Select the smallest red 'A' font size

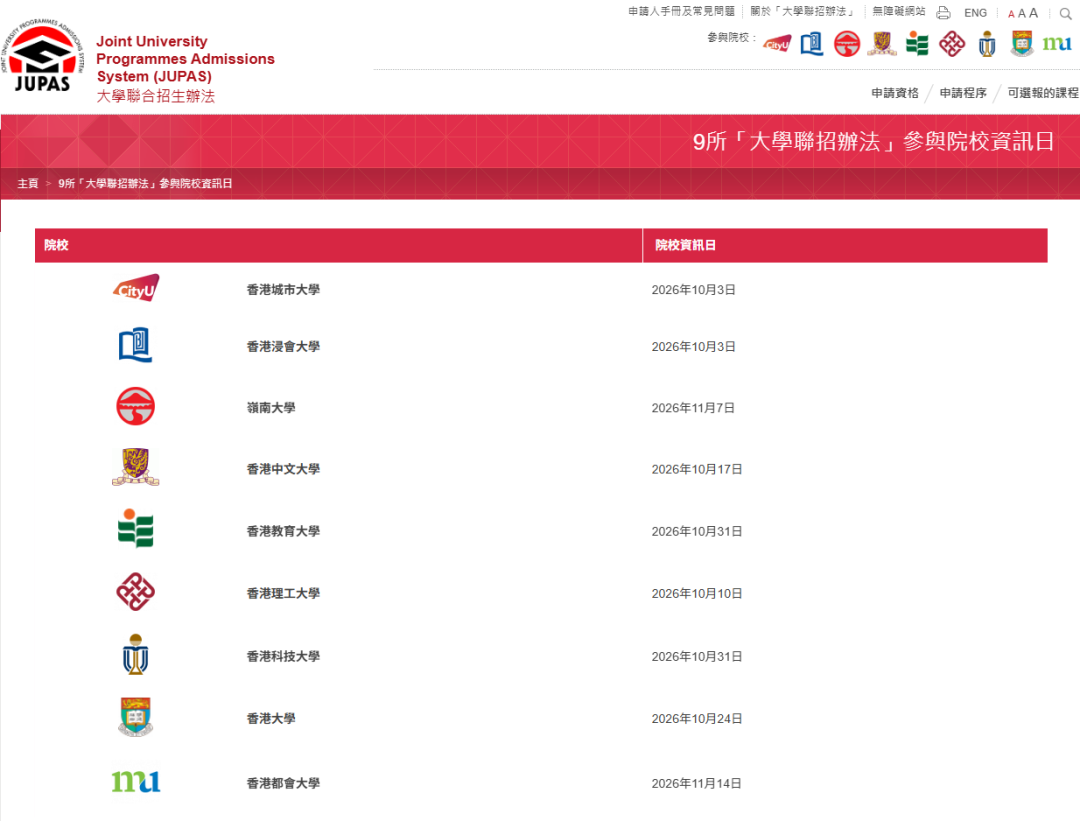1011,14
